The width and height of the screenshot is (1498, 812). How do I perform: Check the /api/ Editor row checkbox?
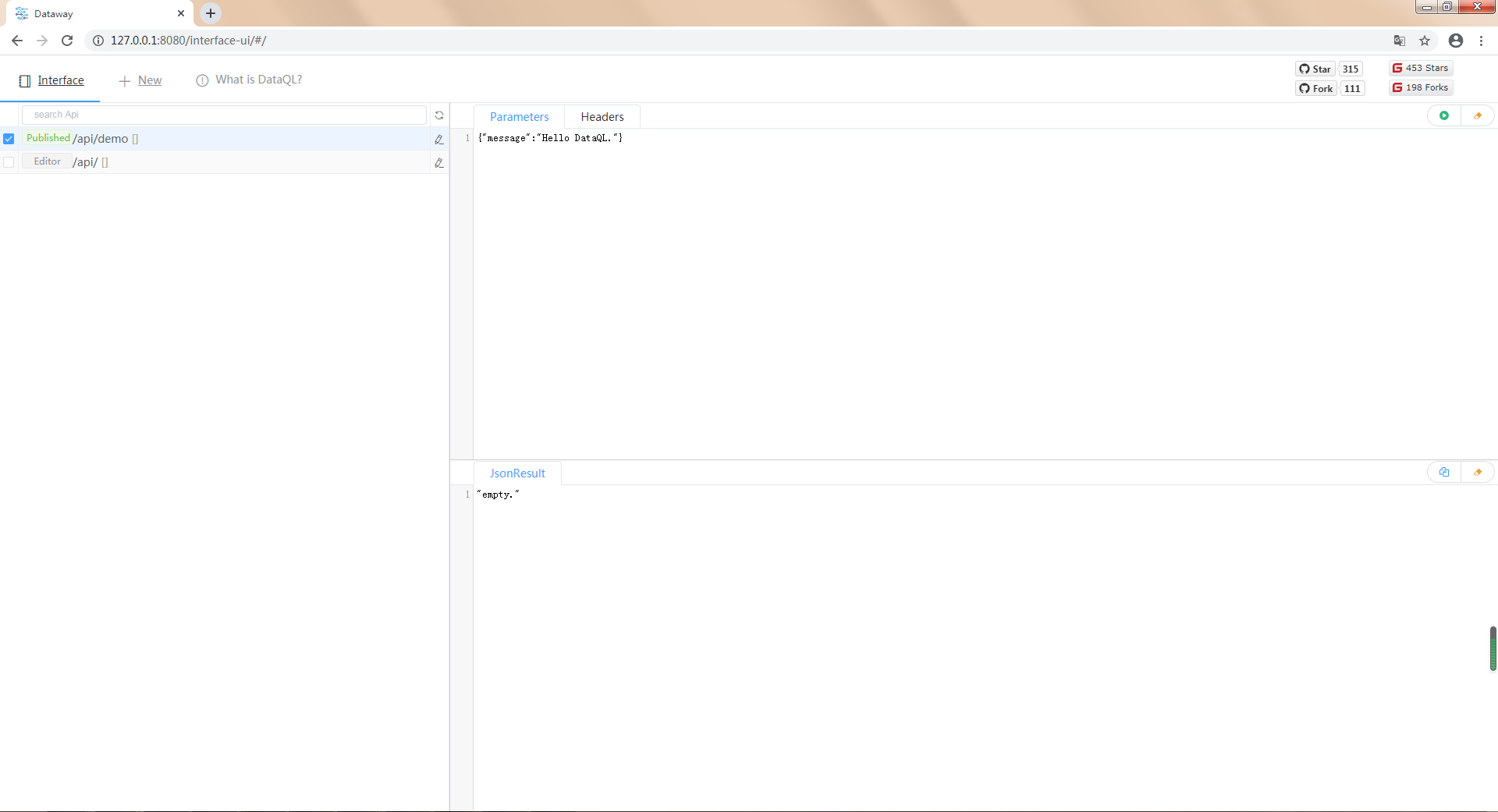click(x=9, y=162)
